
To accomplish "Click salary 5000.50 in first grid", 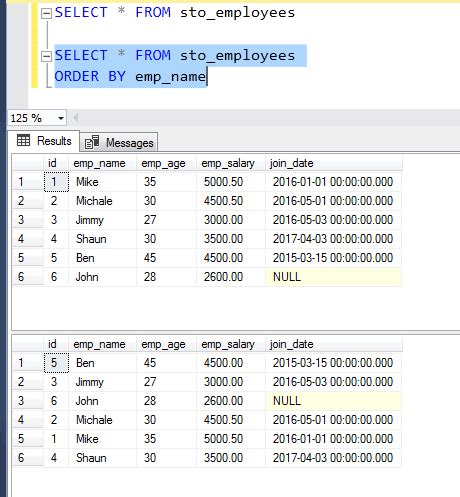I will [231, 182].
